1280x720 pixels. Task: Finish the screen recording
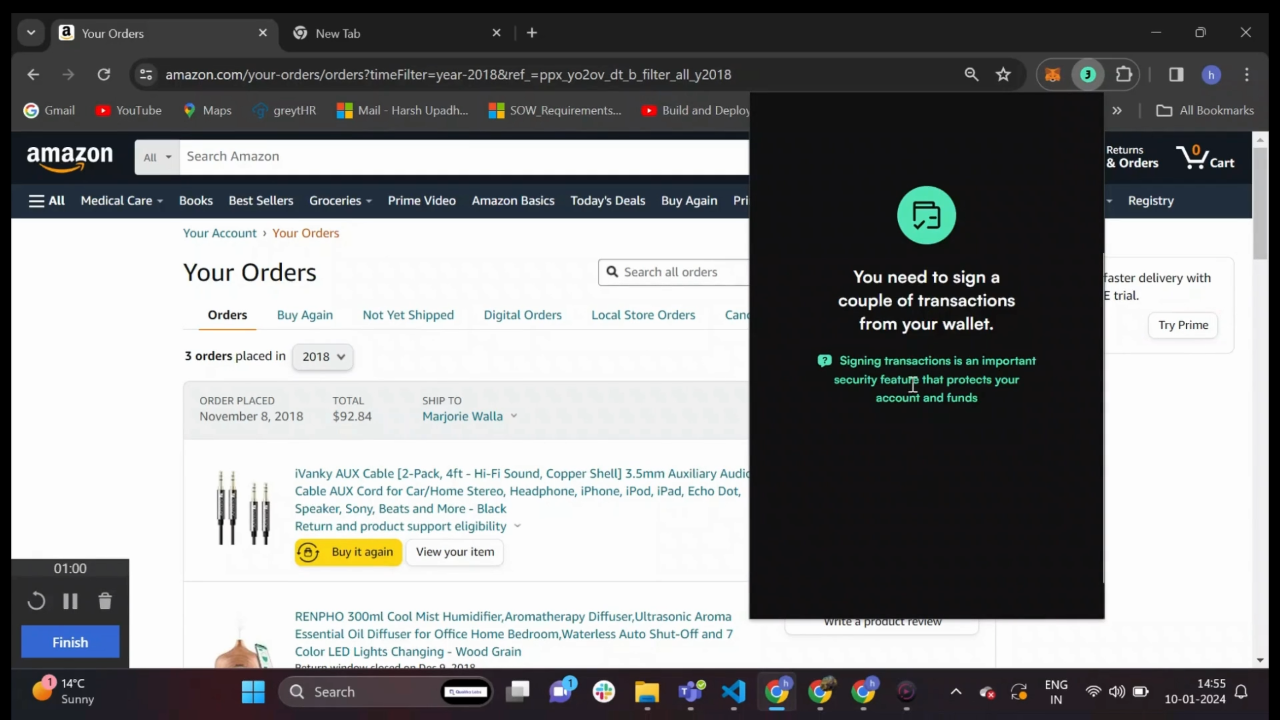point(70,642)
